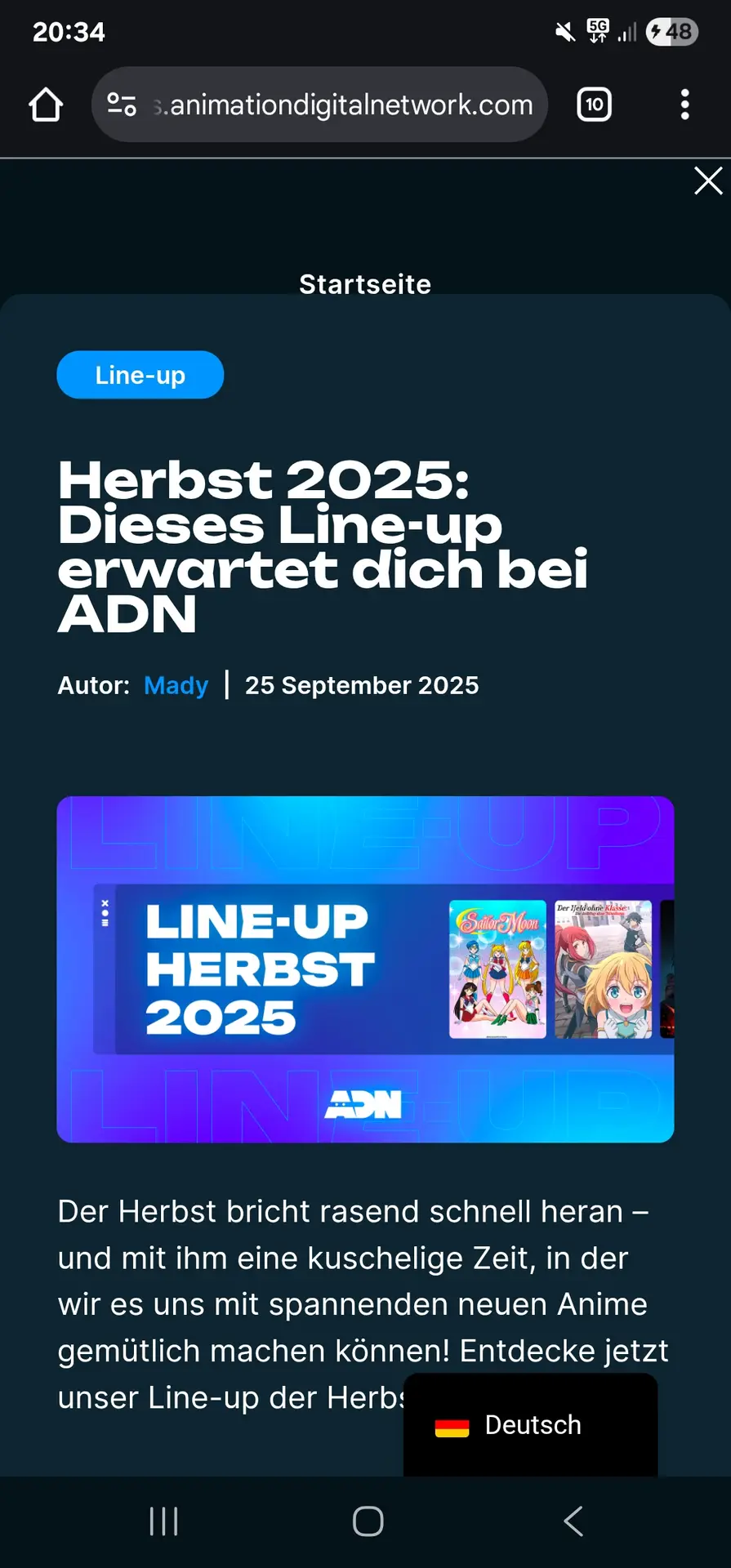This screenshot has width=731, height=1568.
Task: Tap the Android home circle button
Action: [368, 1521]
